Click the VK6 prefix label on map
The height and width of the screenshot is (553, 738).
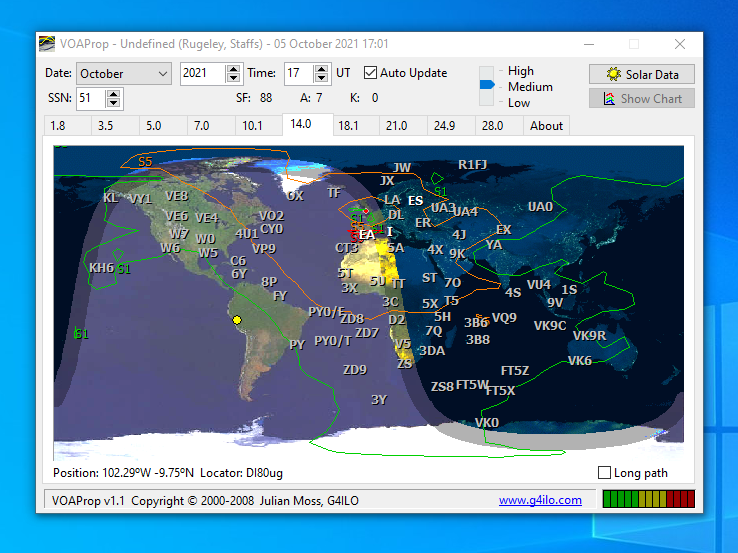(579, 361)
